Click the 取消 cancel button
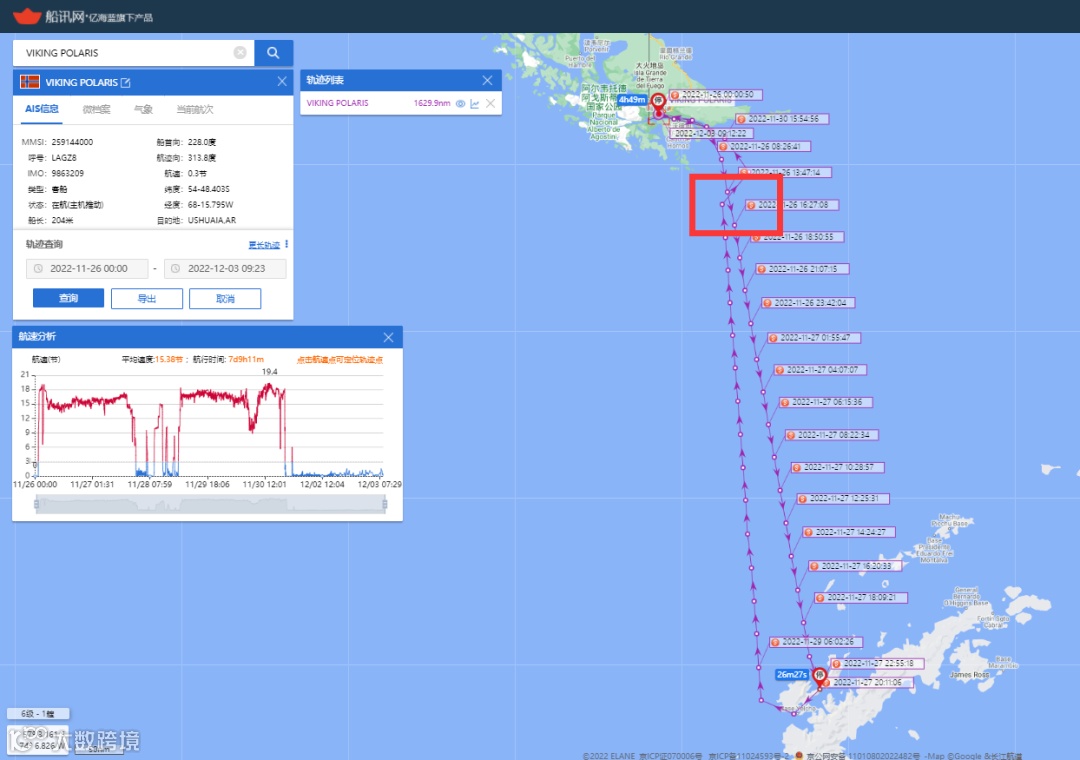This screenshot has width=1080, height=760. [225, 298]
